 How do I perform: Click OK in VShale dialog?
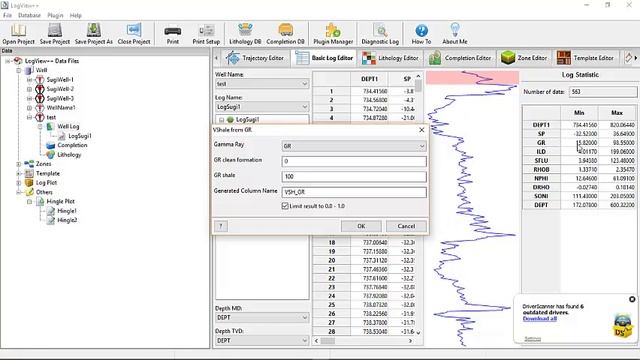pos(361,226)
